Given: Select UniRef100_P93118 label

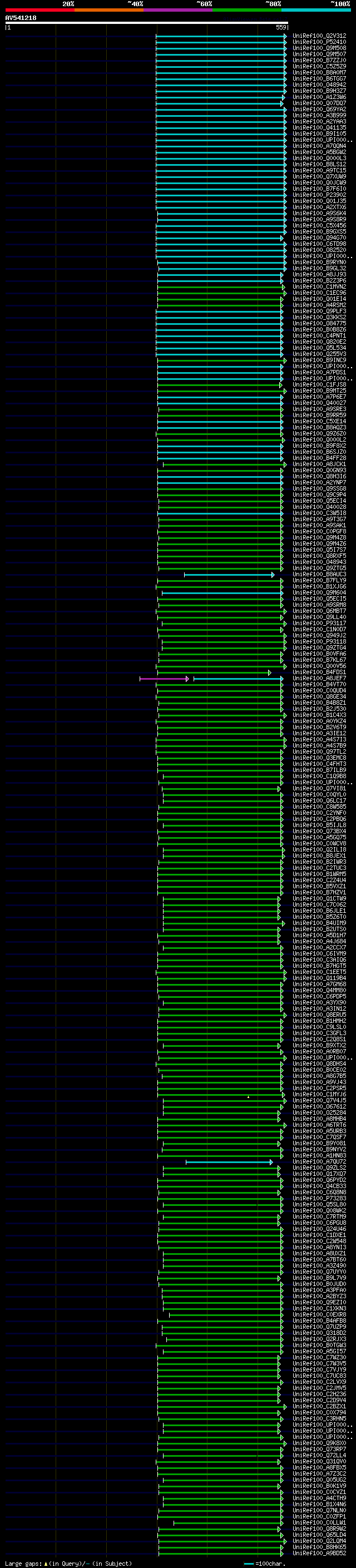Looking at the screenshot, I should tap(319, 641).
